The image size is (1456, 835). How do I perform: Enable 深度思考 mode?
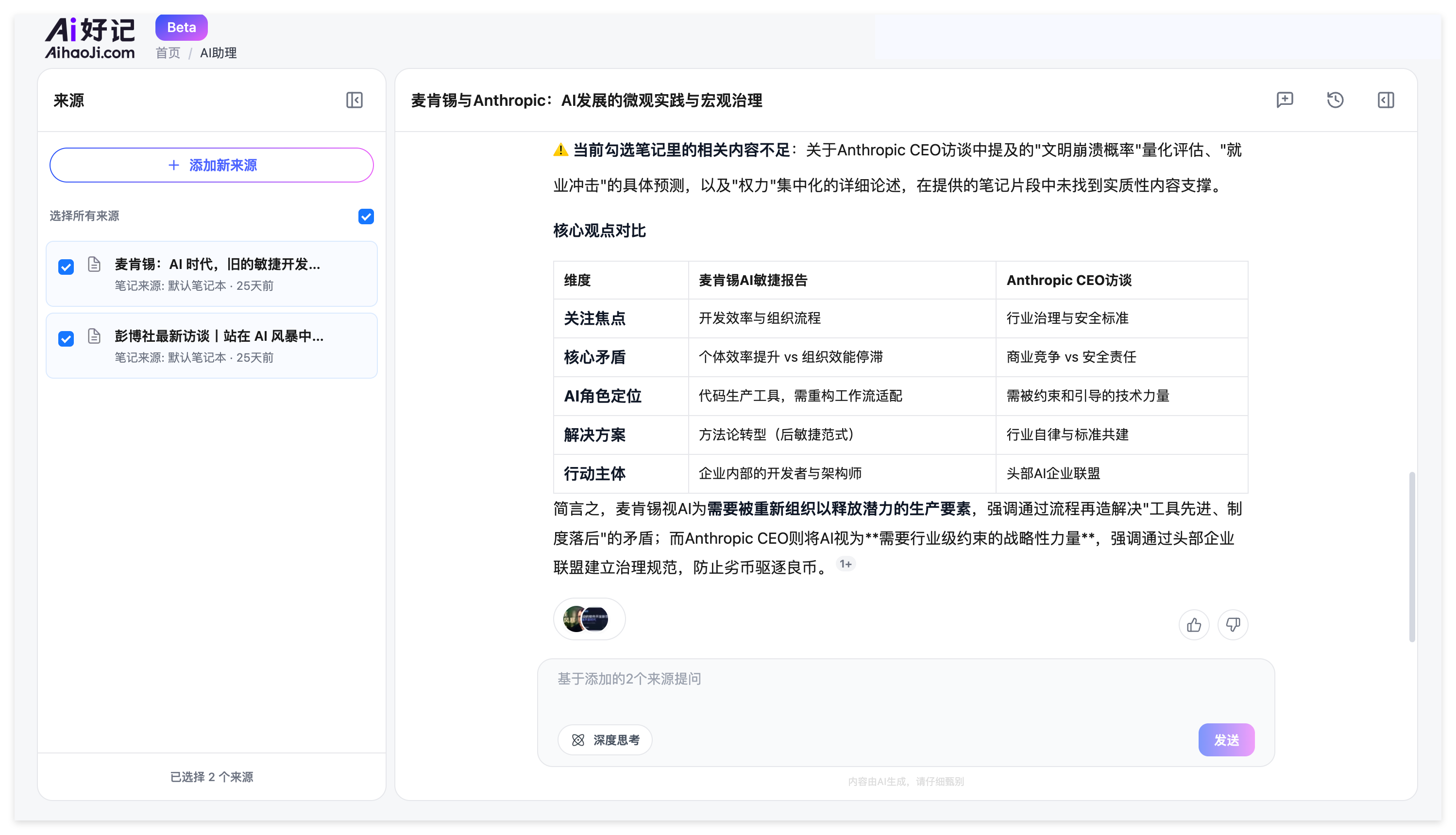click(x=605, y=740)
